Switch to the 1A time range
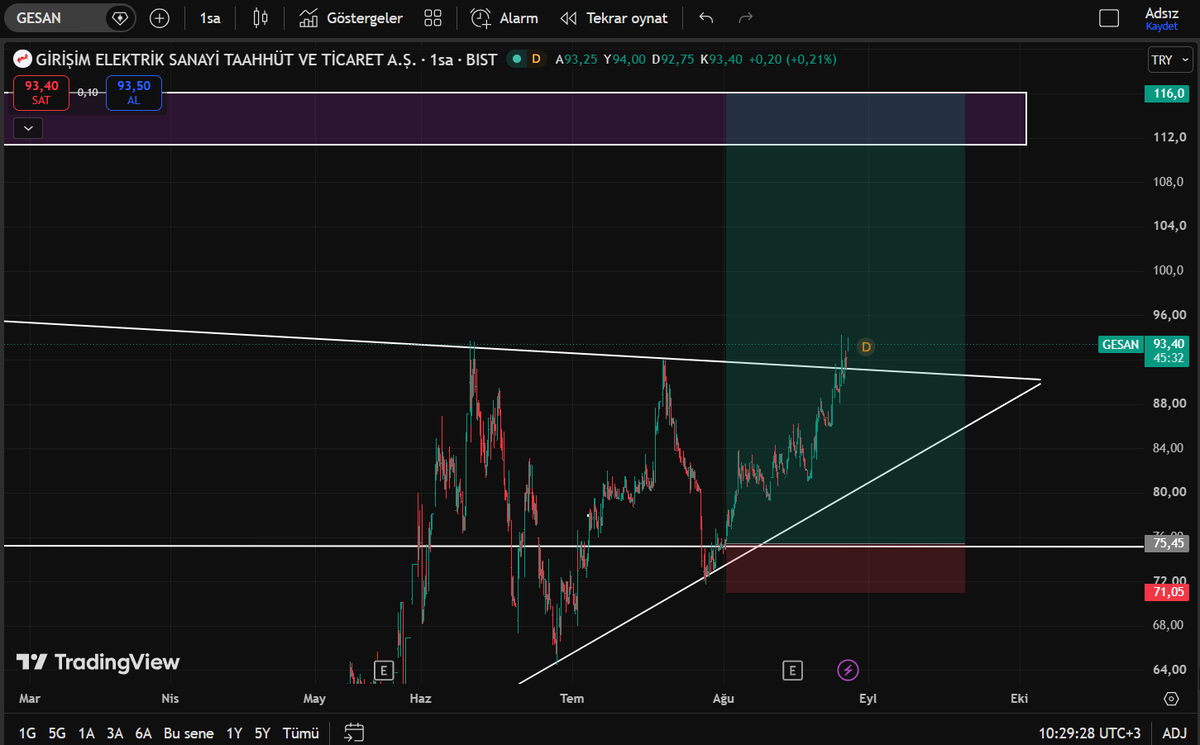This screenshot has height=745, width=1200. coord(86,733)
